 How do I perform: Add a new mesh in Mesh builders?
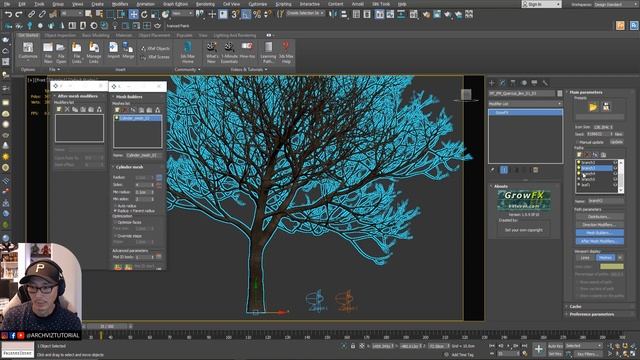pos(117,110)
